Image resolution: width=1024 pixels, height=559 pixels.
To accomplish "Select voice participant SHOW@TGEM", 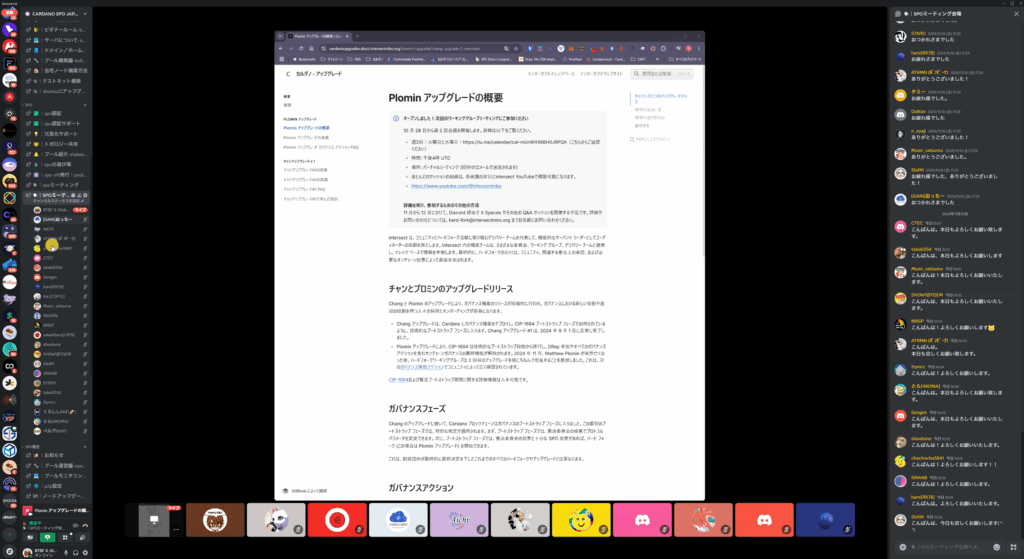I will click(61, 354).
